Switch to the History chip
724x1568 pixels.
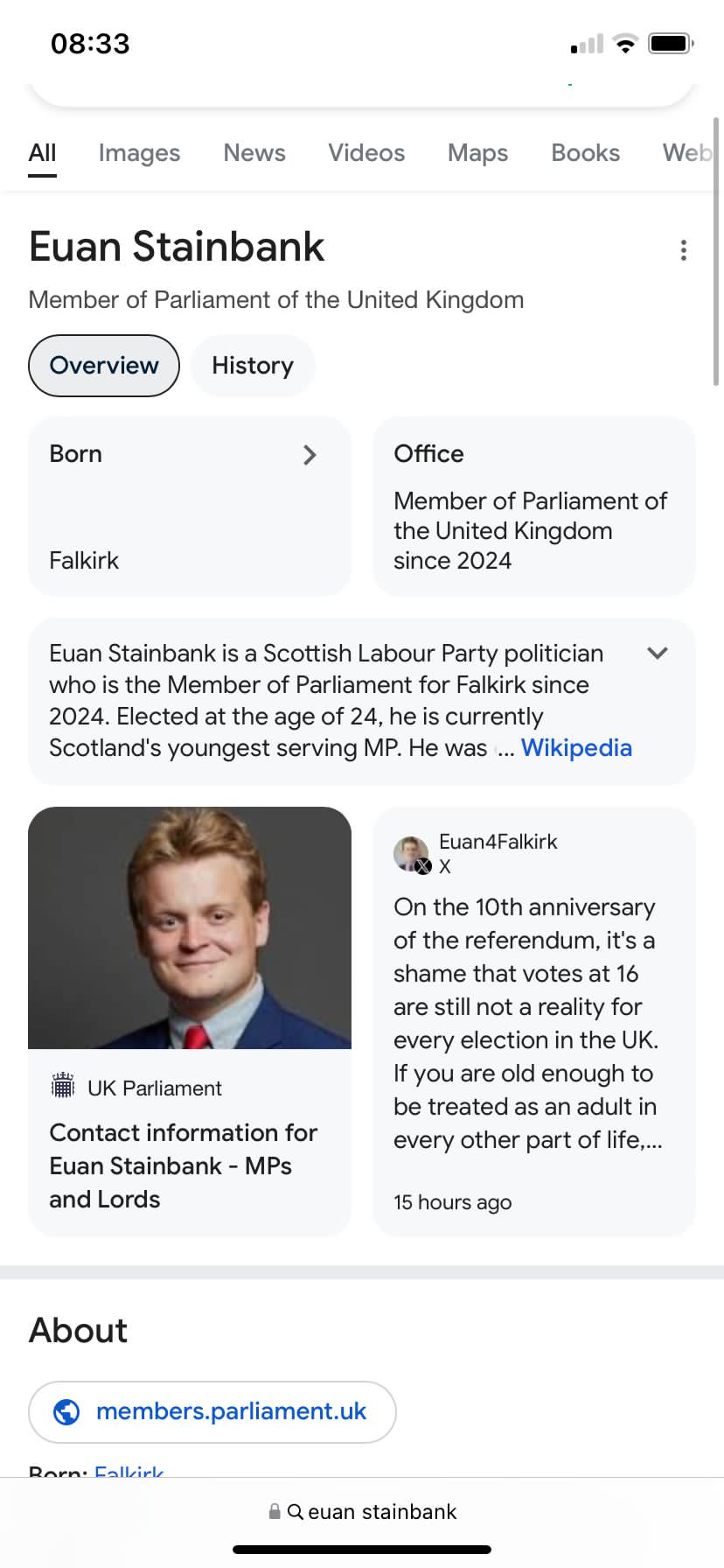point(253,366)
